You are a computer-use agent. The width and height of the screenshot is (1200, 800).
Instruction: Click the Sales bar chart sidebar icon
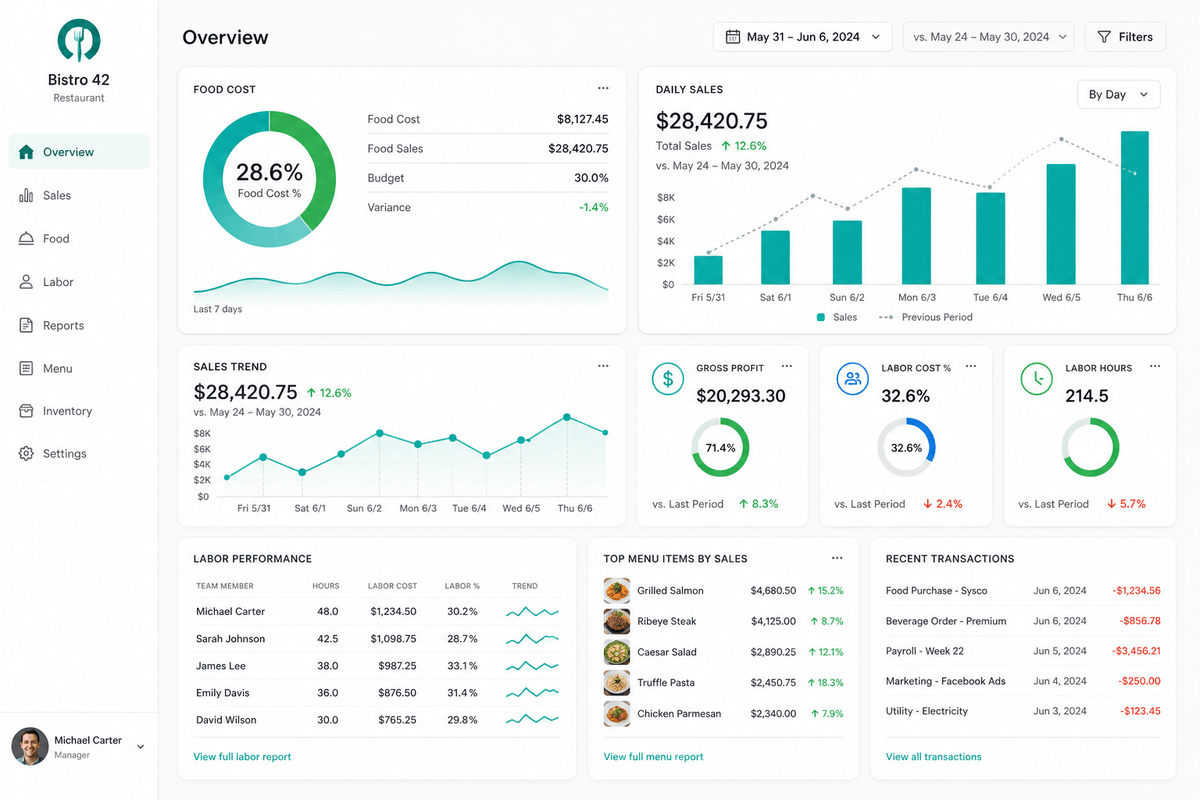click(26, 195)
